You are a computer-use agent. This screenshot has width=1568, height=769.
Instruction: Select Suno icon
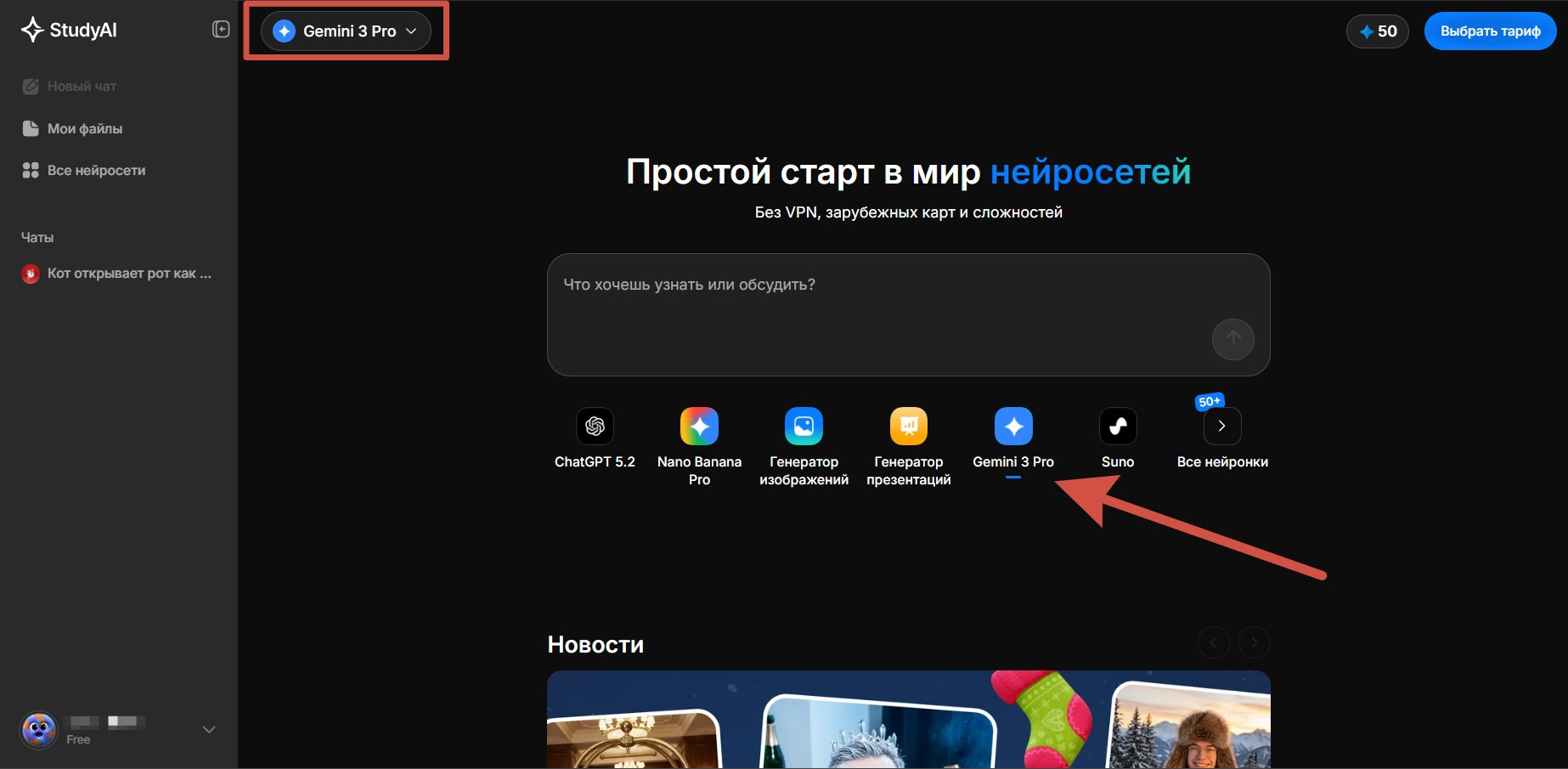[x=1118, y=426]
